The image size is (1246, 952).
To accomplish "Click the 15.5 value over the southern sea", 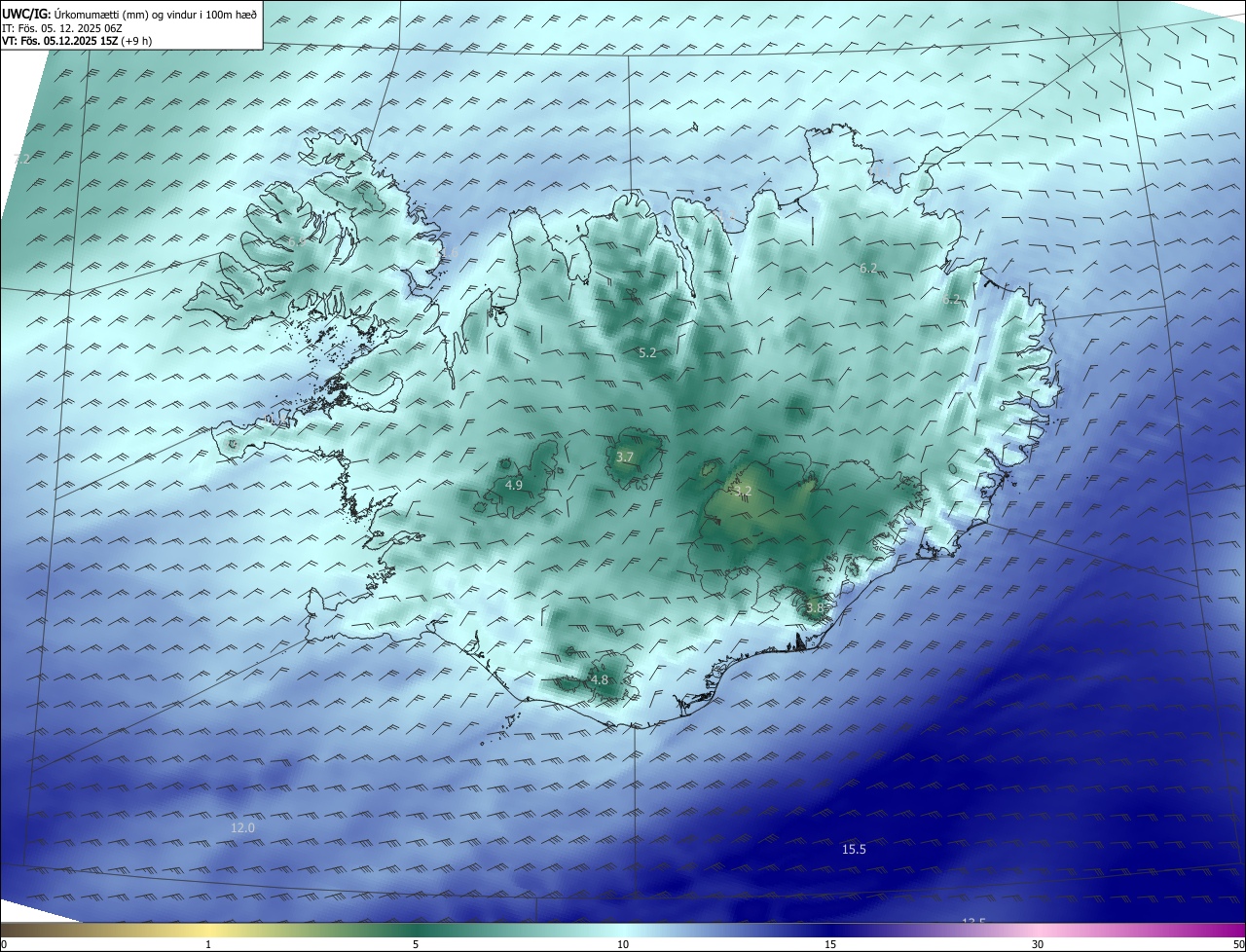I will click(854, 850).
